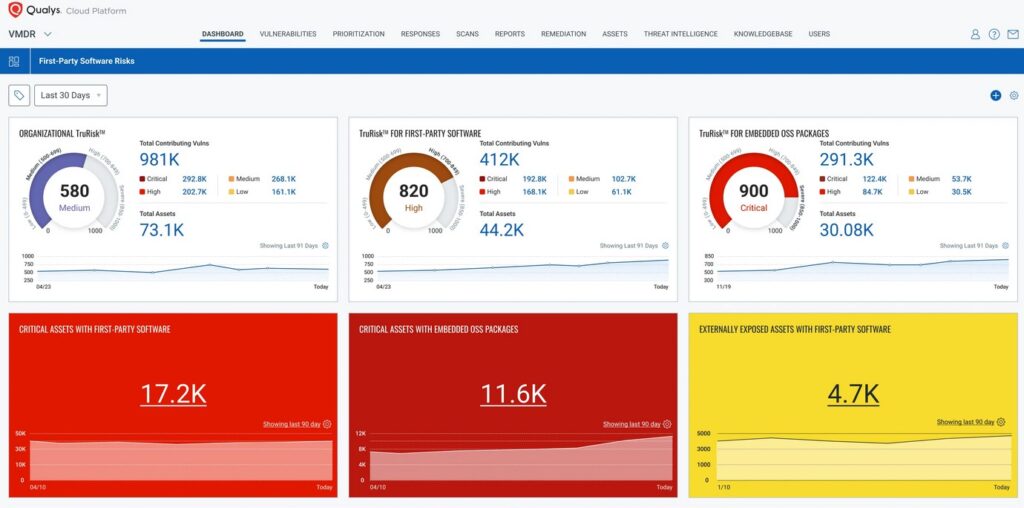Go to the Remediation tab

click(x=564, y=34)
